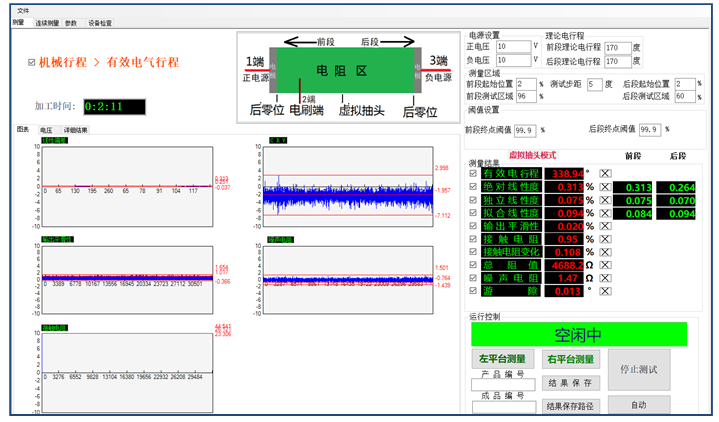Click the X box beside 有效电行程 result

(605, 173)
